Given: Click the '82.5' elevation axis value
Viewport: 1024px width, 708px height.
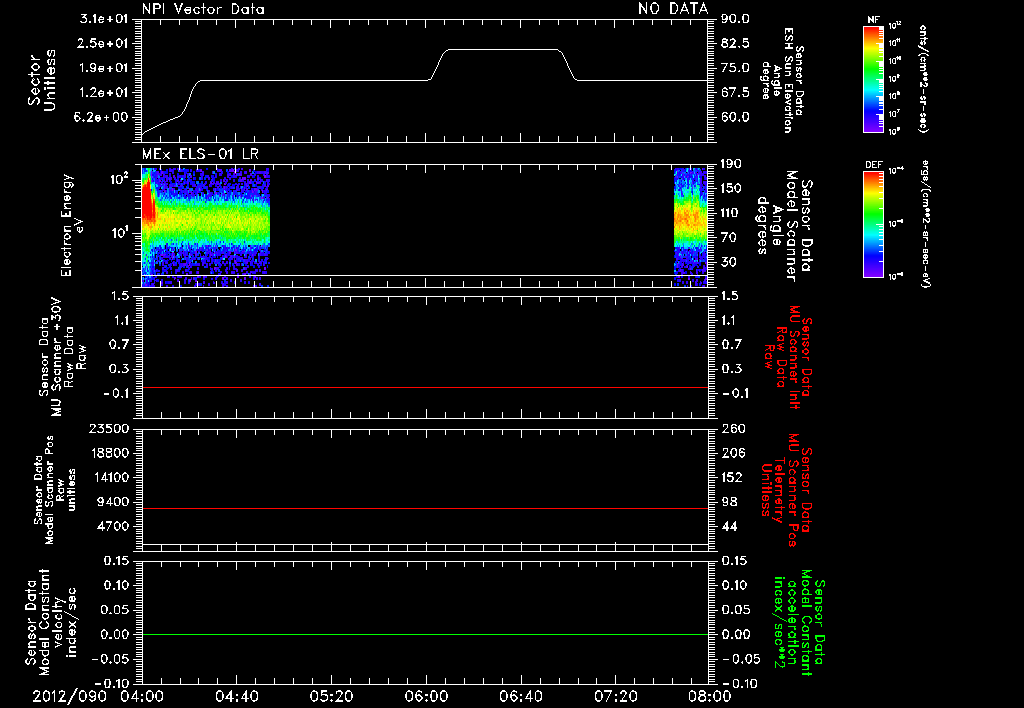Looking at the screenshot, I should click(x=735, y=43).
